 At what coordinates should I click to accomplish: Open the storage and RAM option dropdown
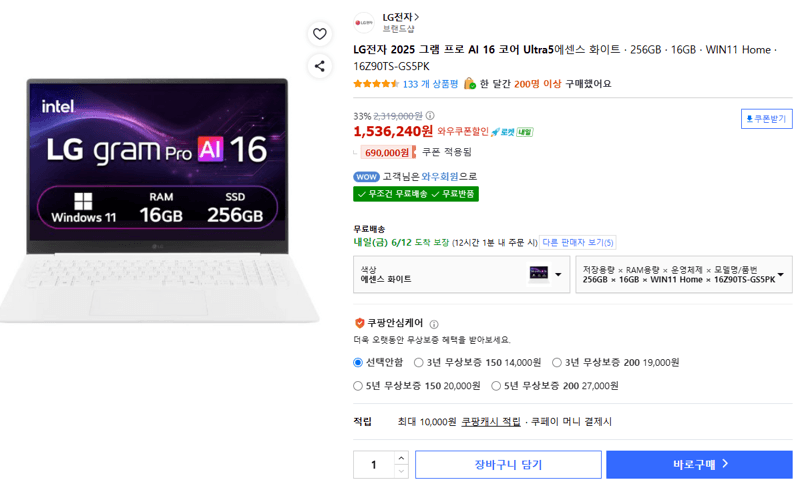pos(684,274)
